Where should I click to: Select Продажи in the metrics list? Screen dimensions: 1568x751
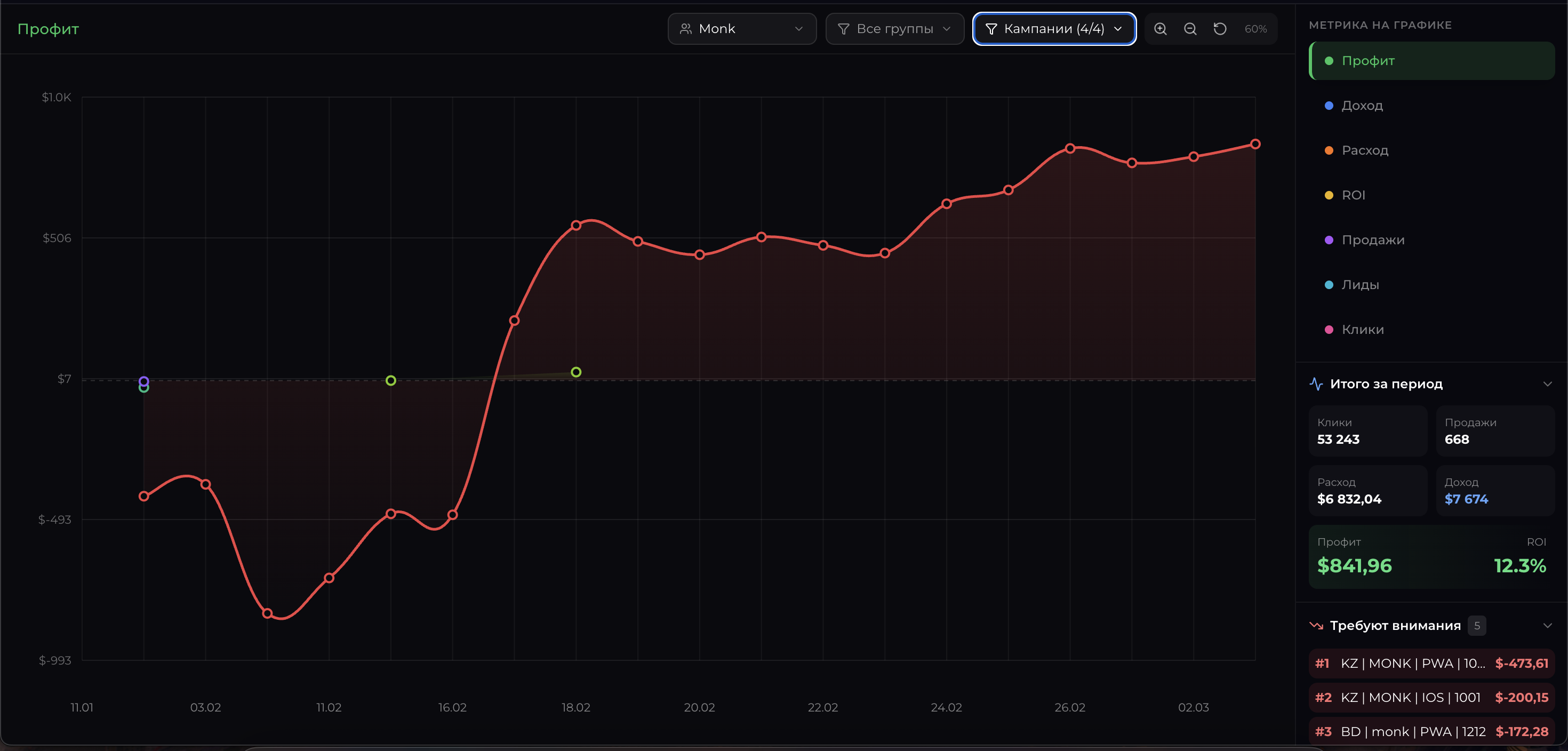point(1373,240)
